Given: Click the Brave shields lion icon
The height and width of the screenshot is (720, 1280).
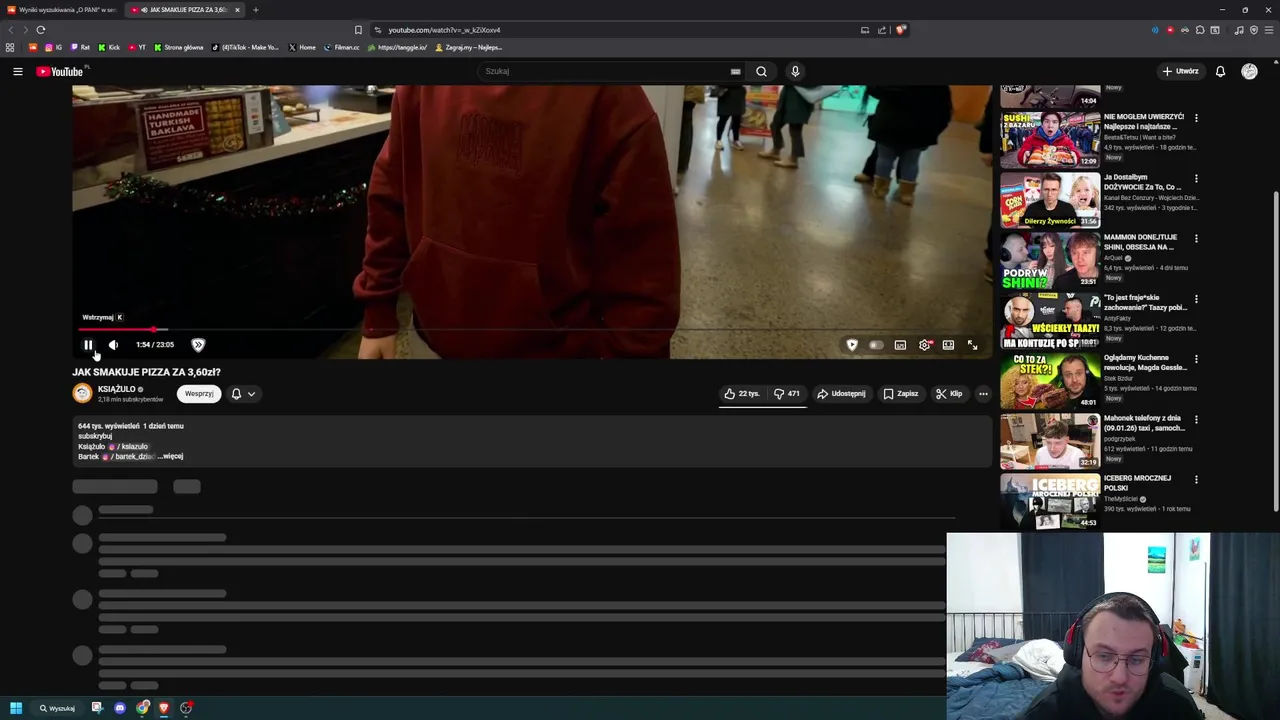Looking at the screenshot, I should 900,30.
